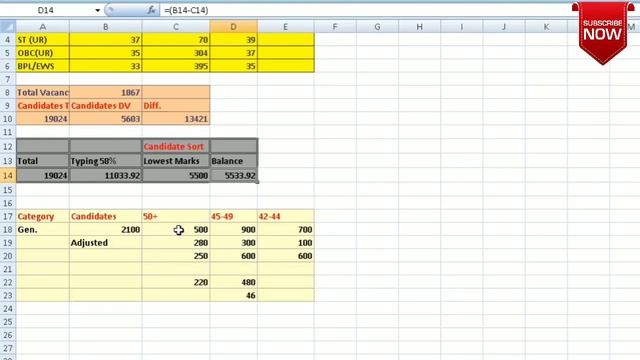Click the Adjusted cell
640x360 pixels.
tap(106, 243)
